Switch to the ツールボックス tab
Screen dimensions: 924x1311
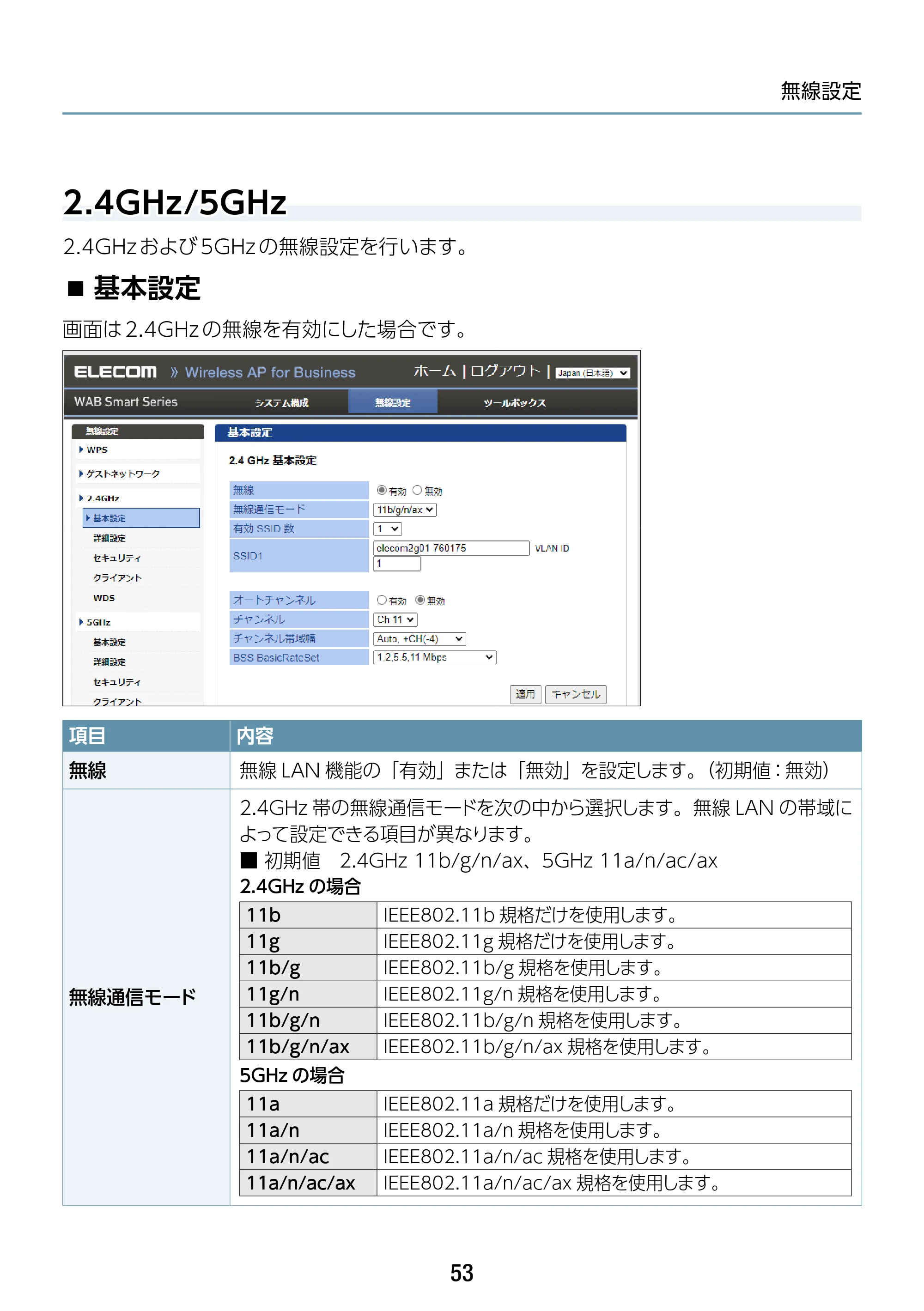point(515,402)
